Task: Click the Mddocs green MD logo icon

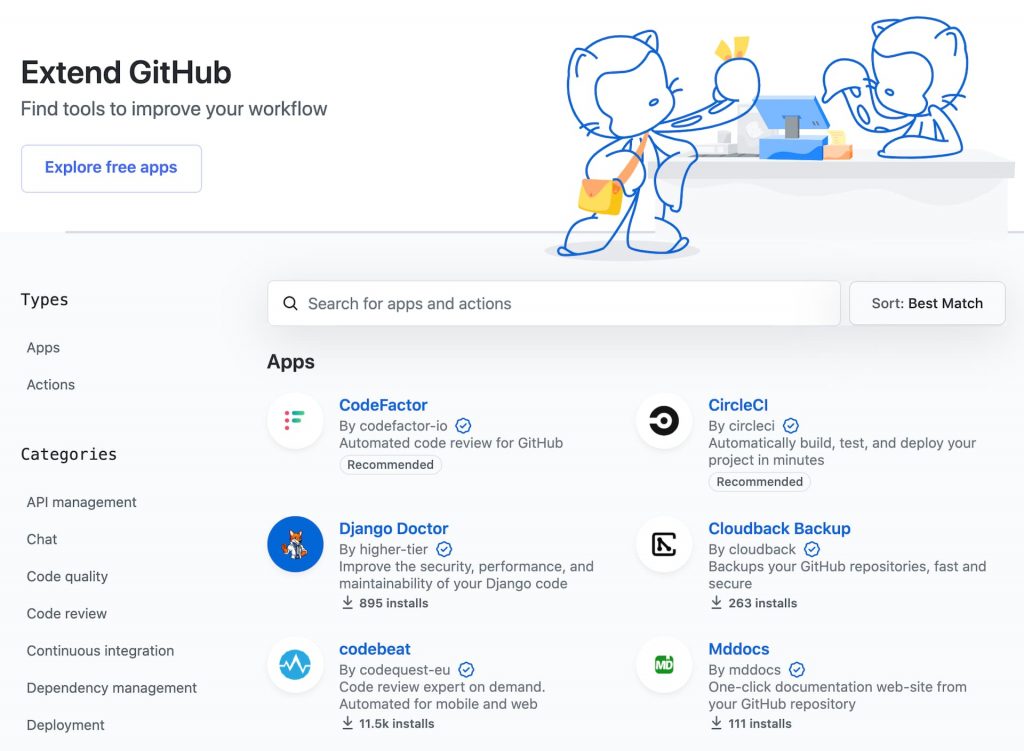Action: (664, 665)
